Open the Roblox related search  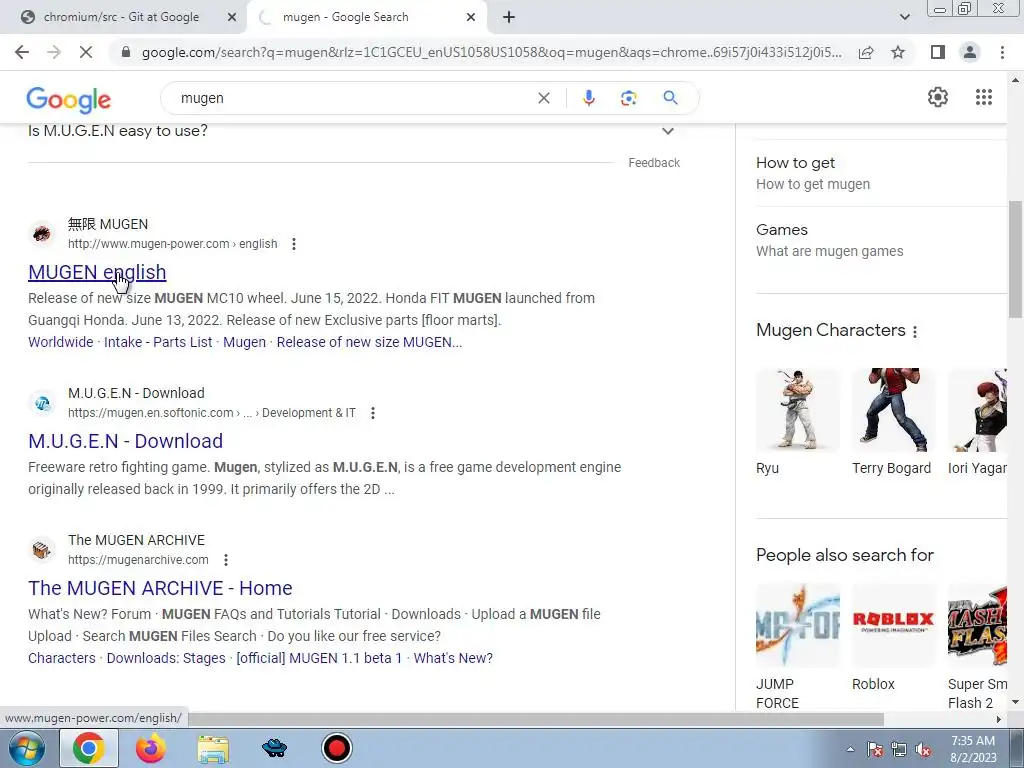(x=893, y=626)
